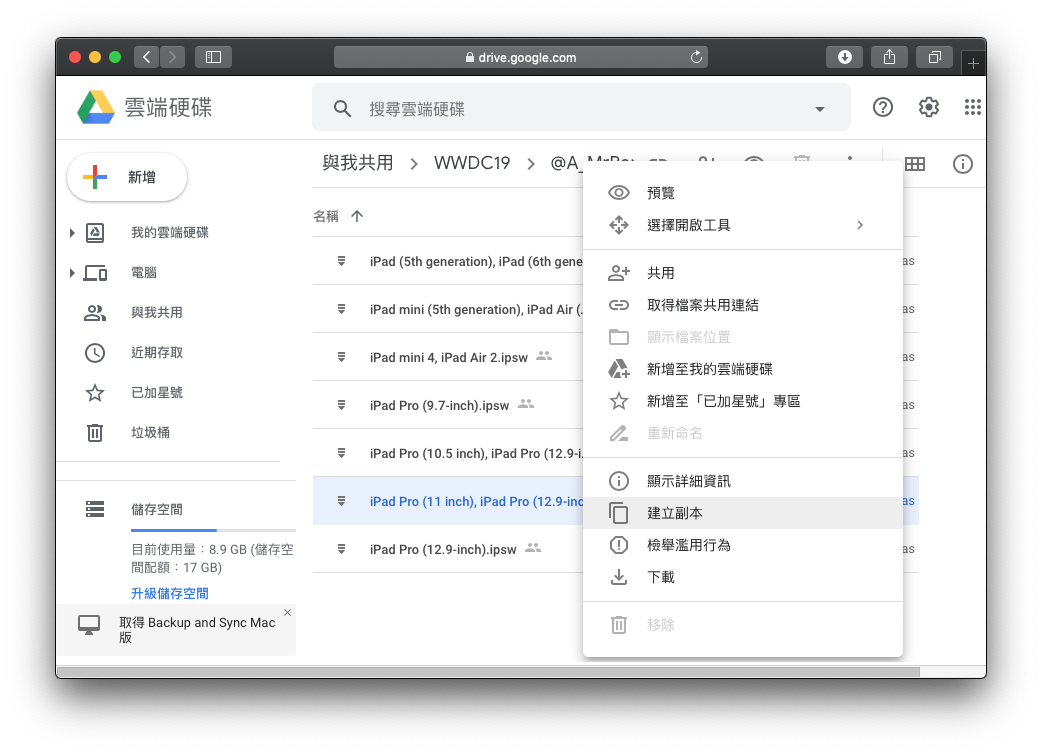Open 電腦 in sidebar

point(144,273)
